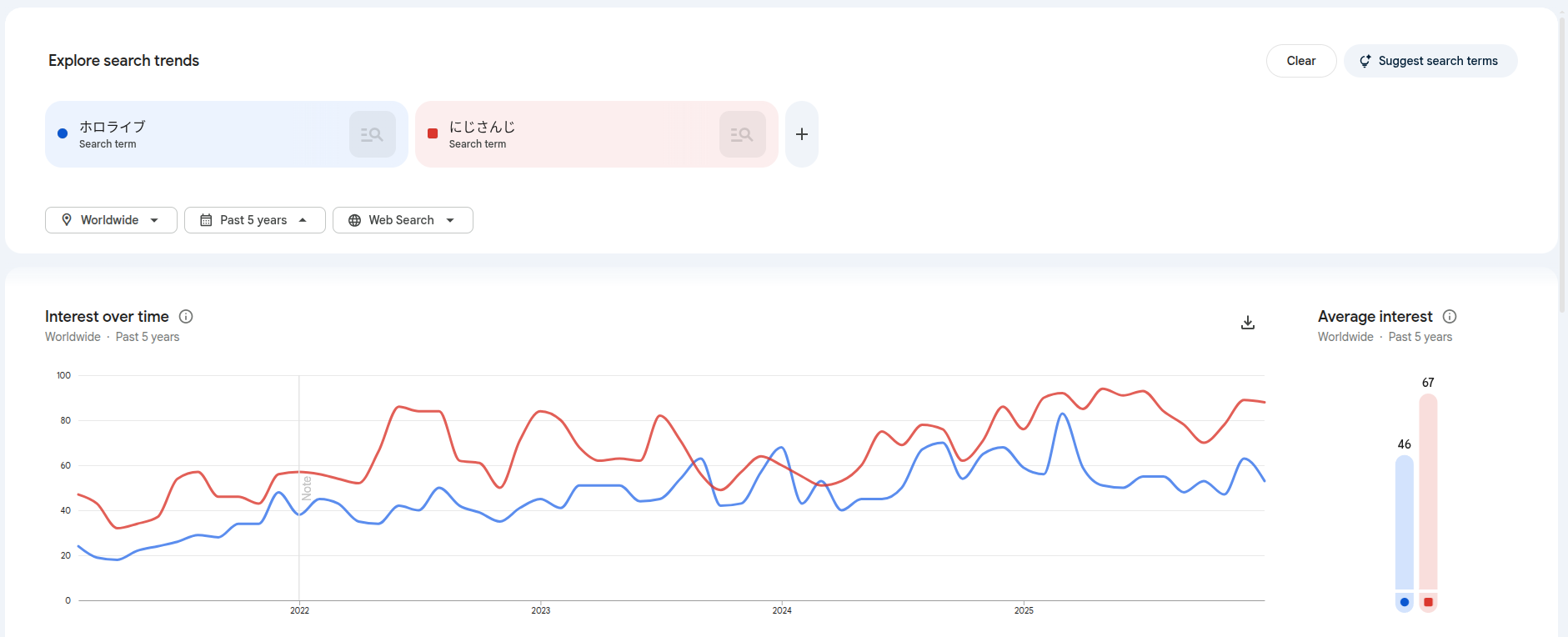Click the blue dot of ホロライブ chip
The width and height of the screenshot is (1568, 637).
[63, 133]
